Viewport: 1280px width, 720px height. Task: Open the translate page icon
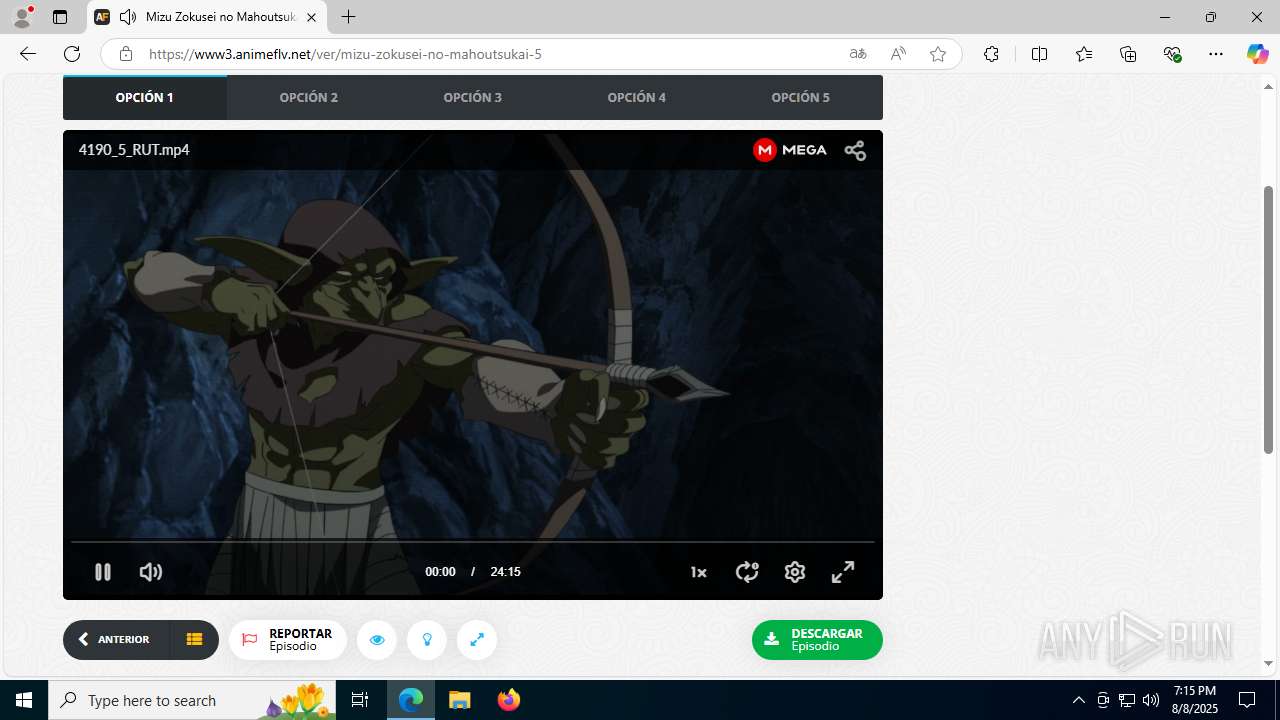[x=857, y=54]
